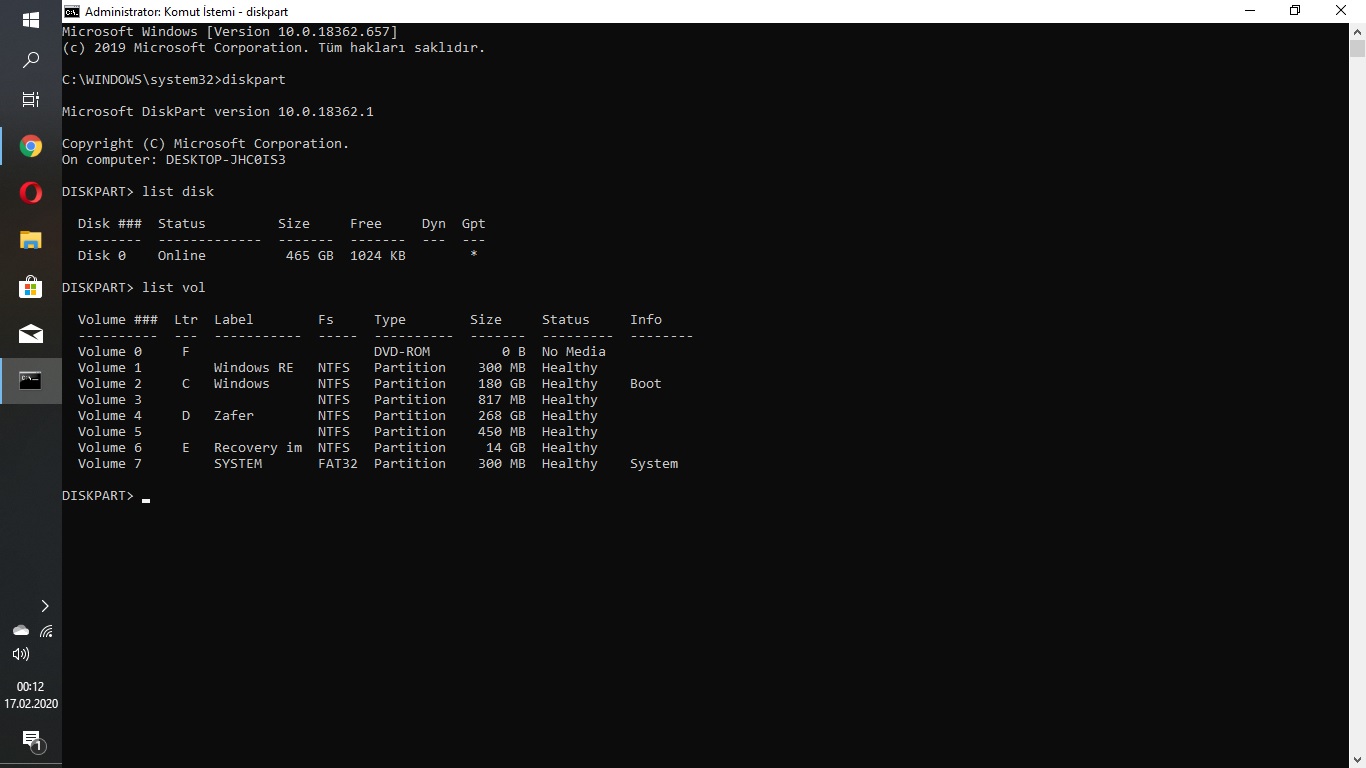Screen dimensions: 1366x768
Task: Click the '14 GB' size value
Action: [506, 447]
